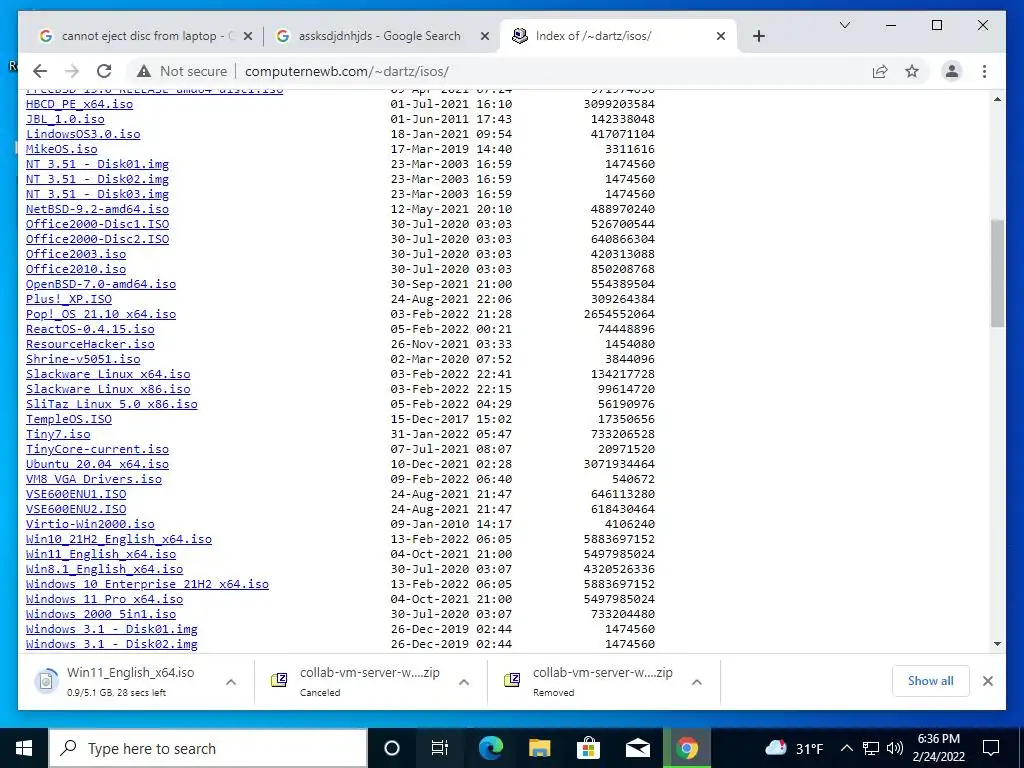This screenshot has height=768, width=1024.
Task: Open the MikeOS.iso link
Action: coord(61,149)
